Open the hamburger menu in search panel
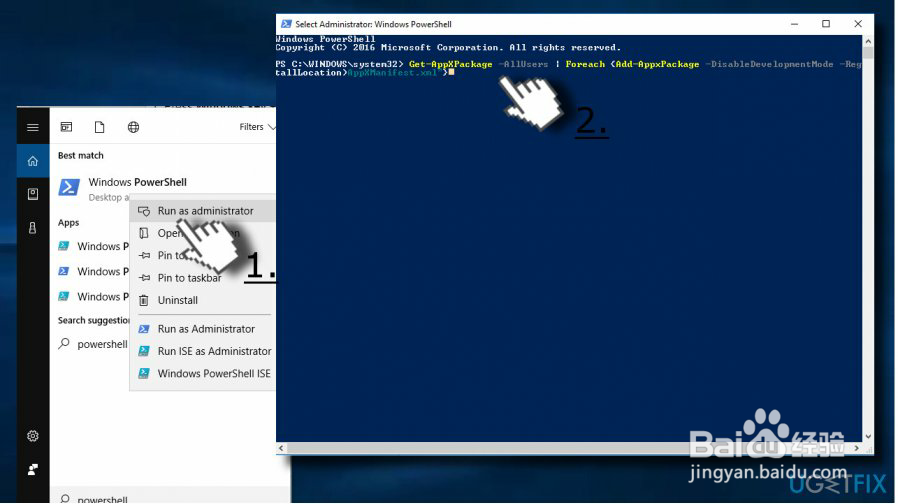The image size is (898, 504). (33, 127)
